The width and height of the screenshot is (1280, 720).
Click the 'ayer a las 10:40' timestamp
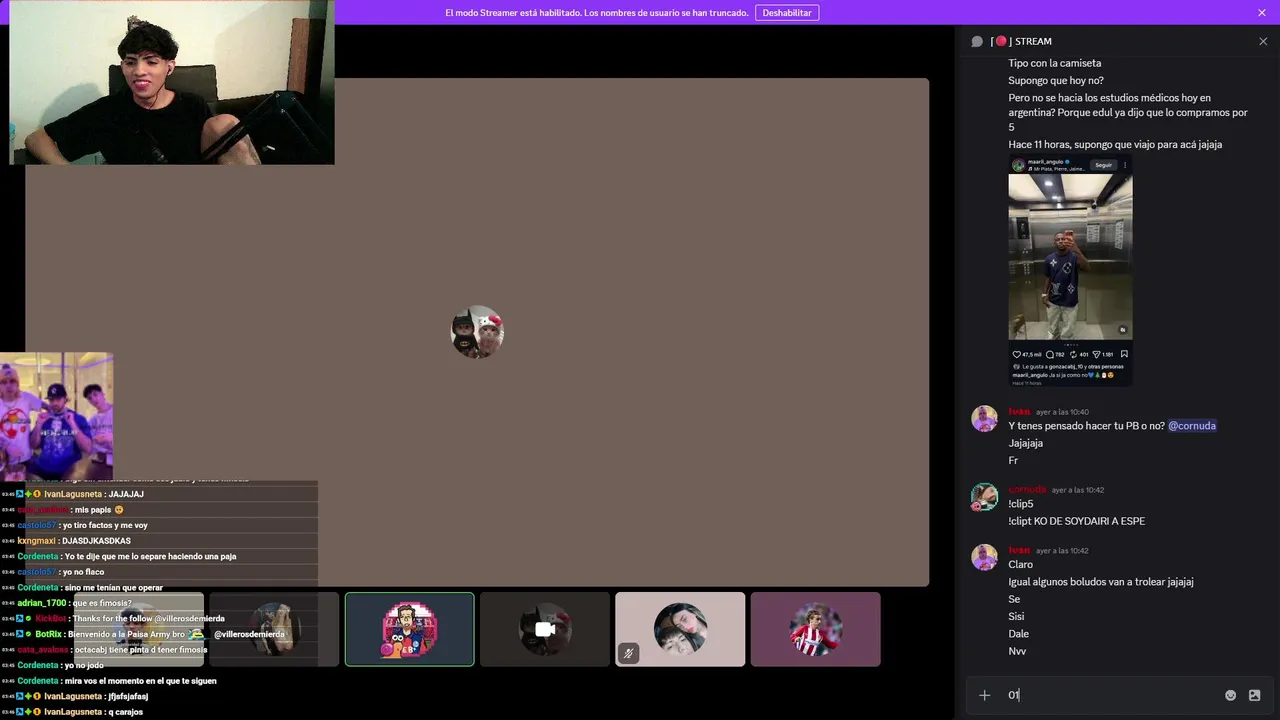coord(1062,412)
